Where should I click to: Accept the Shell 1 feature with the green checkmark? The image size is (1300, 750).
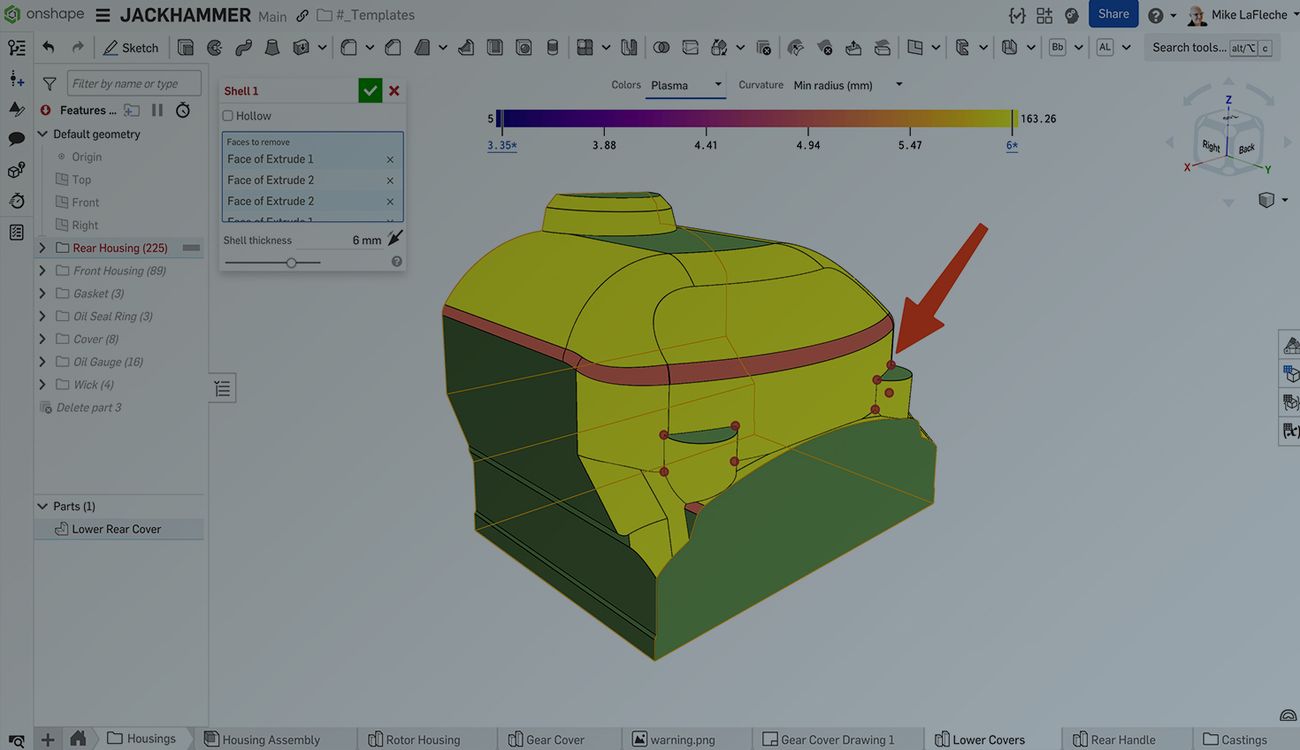pos(369,90)
